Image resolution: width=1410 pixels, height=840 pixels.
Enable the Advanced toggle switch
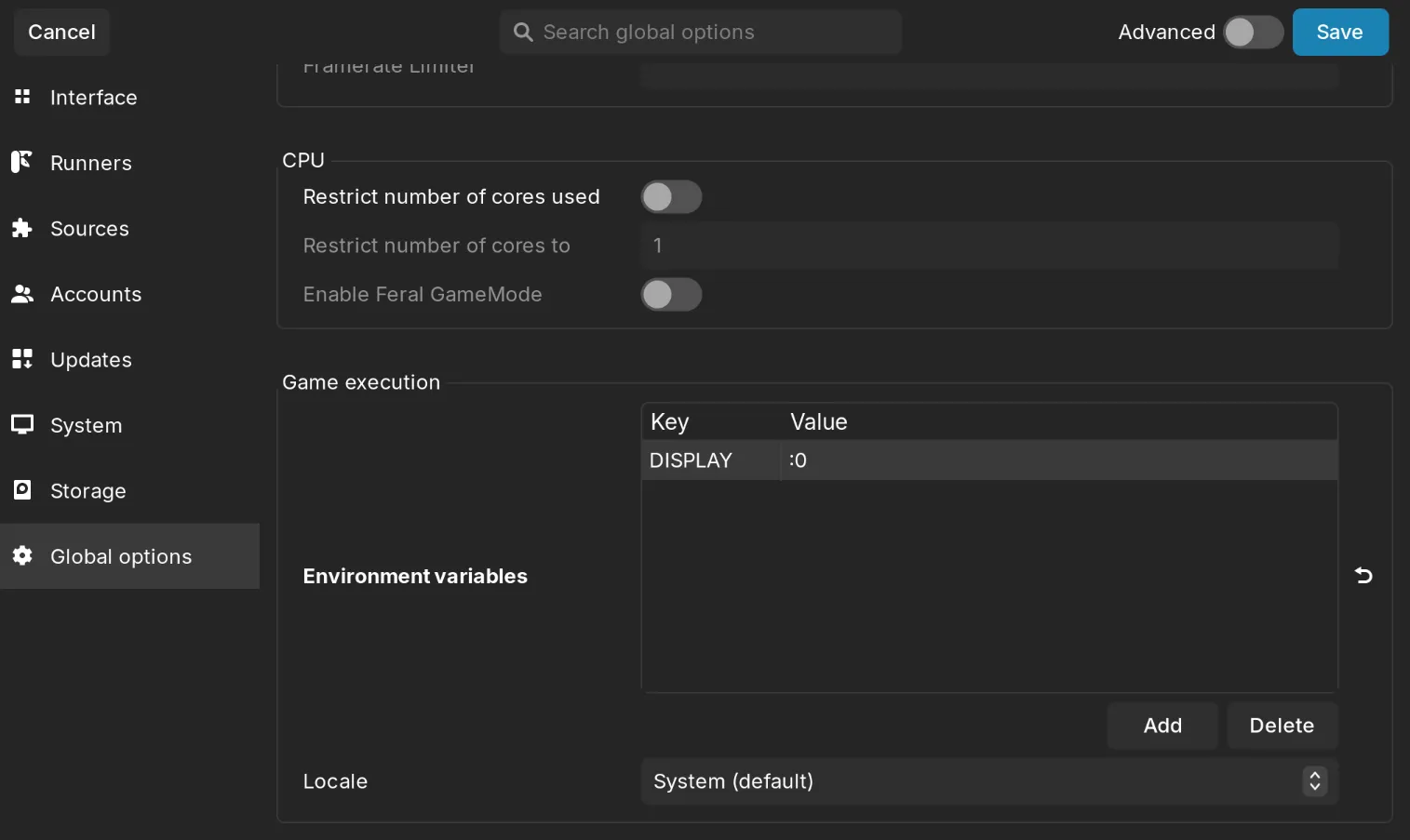point(1253,33)
